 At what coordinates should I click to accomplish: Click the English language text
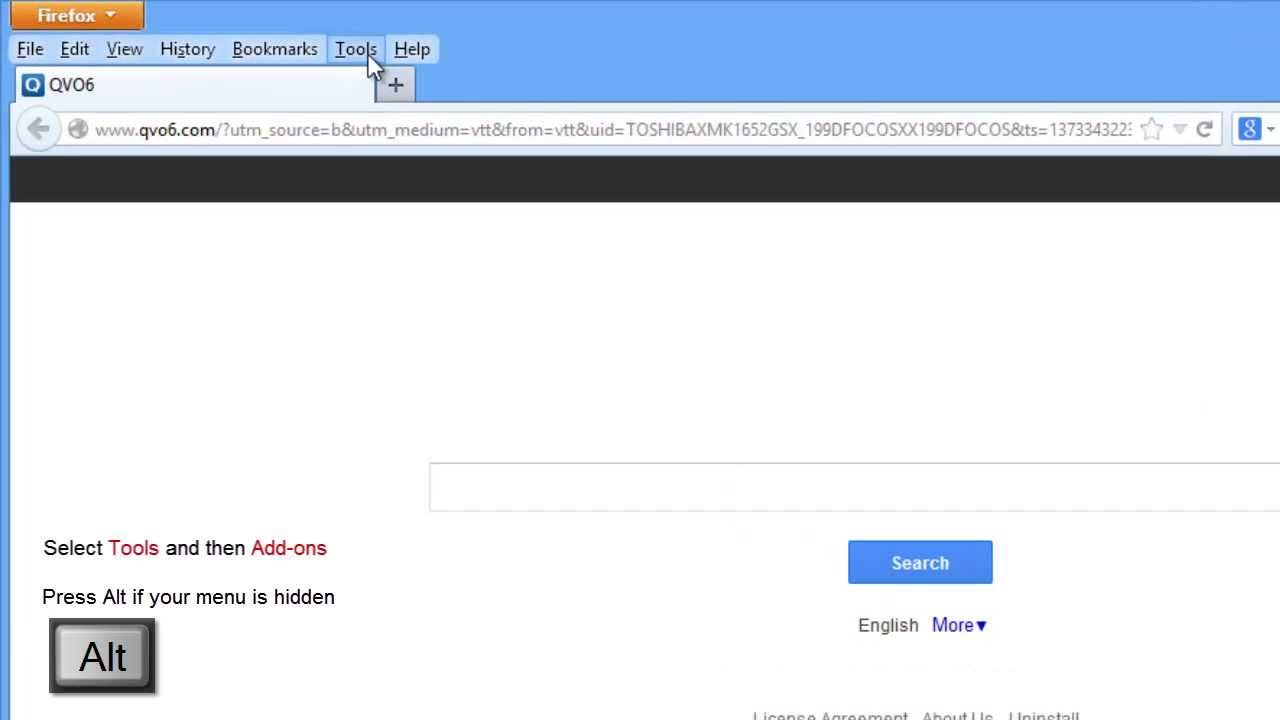(x=888, y=625)
